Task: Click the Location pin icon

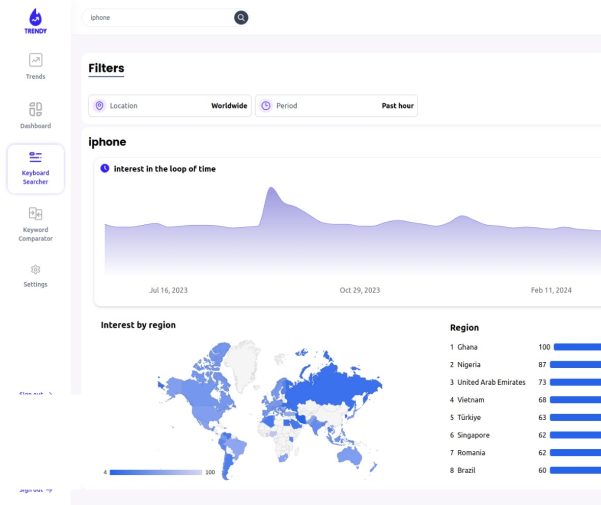Action: [99, 106]
